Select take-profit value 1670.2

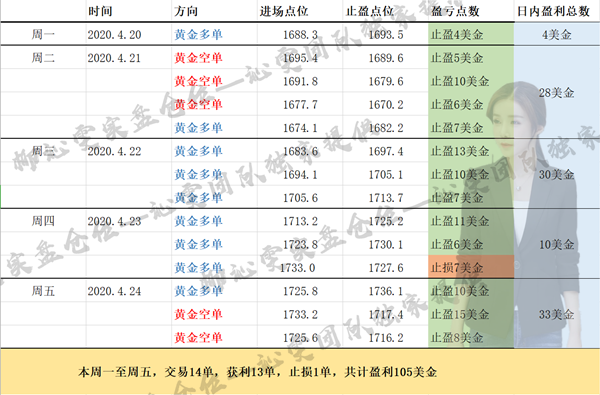386,105
